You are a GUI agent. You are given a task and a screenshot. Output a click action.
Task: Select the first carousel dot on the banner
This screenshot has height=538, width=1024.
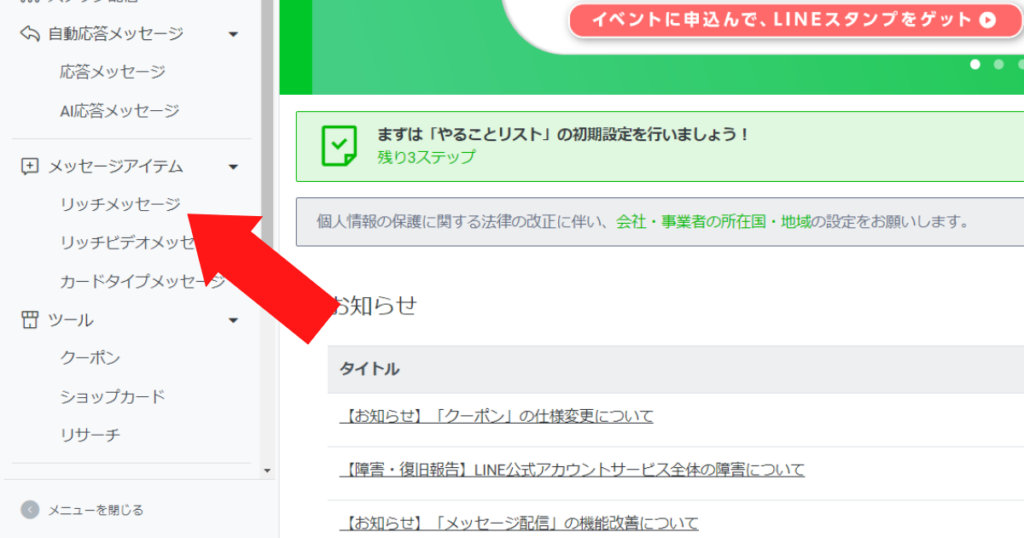[975, 64]
